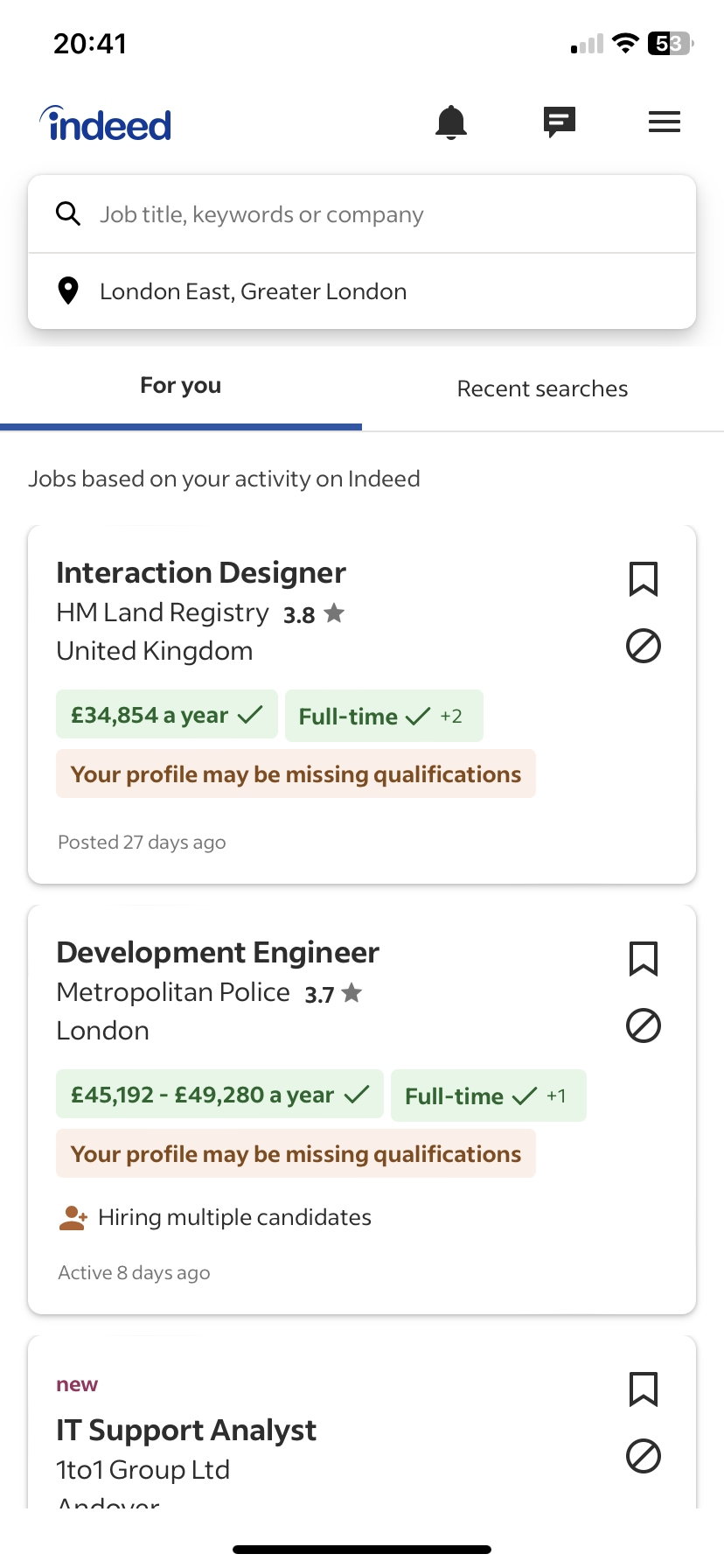This screenshot has height=1568, width=724.
Task: Open the Interaction Designer job title
Action: [201, 573]
